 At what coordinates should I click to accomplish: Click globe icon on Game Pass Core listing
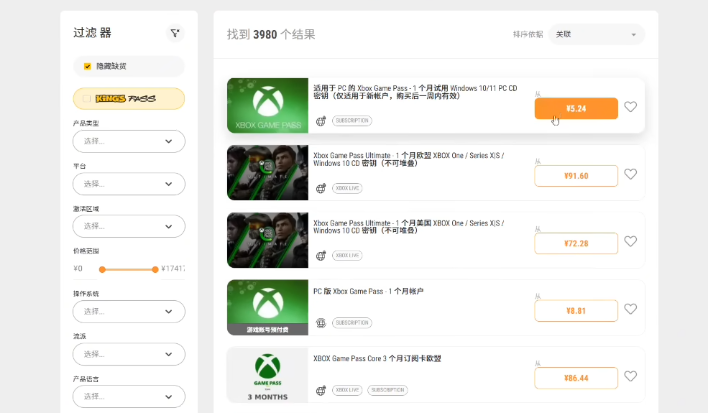coord(321,390)
